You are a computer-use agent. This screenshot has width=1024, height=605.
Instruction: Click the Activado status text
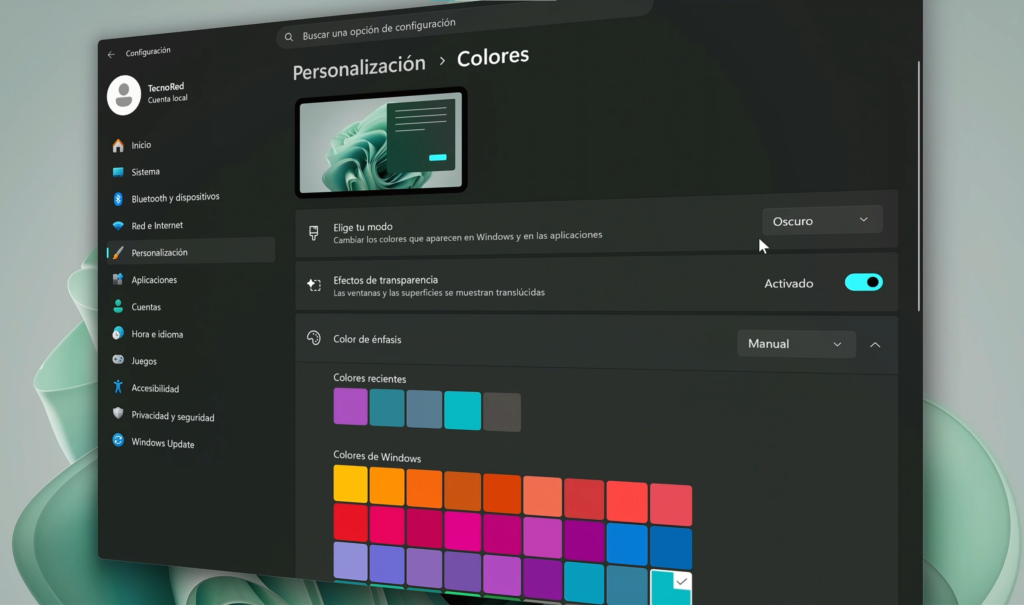(x=789, y=284)
